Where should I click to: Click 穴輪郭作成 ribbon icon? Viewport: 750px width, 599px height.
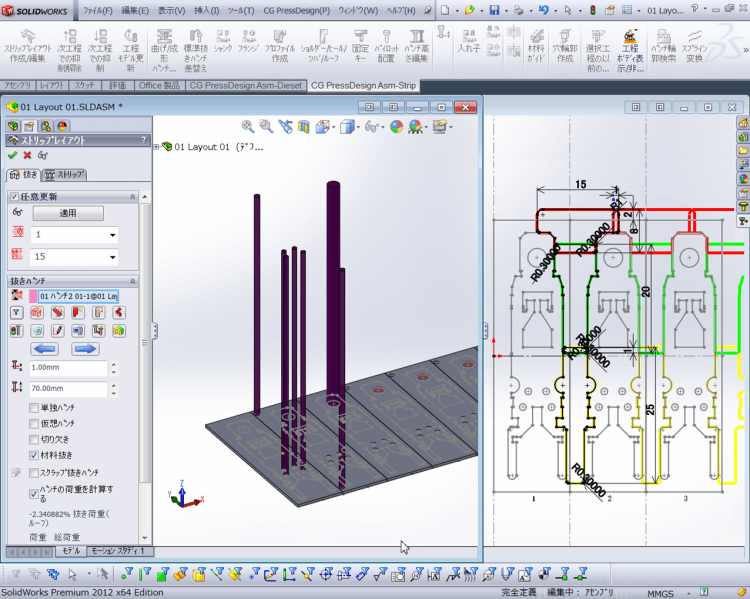[565, 46]
